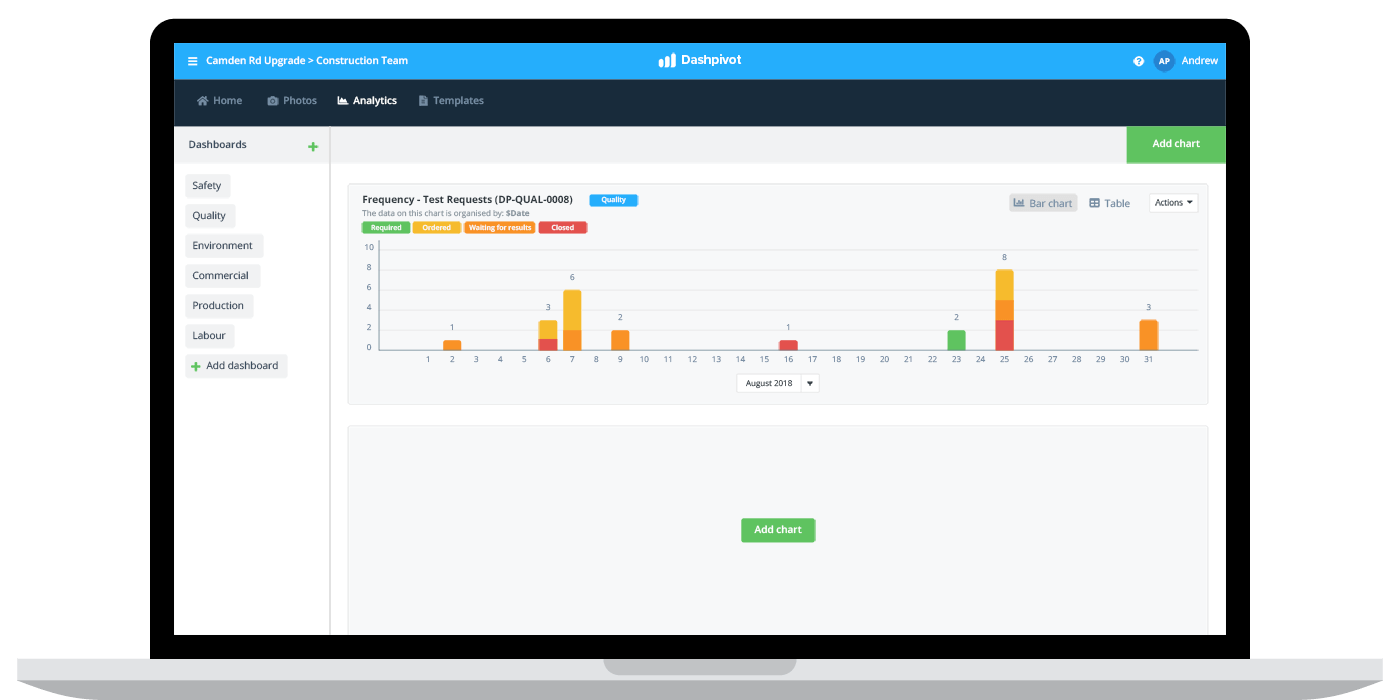Click the chart title Frequency - Test Requests
1400x700 pixels.
pos(467,200)
